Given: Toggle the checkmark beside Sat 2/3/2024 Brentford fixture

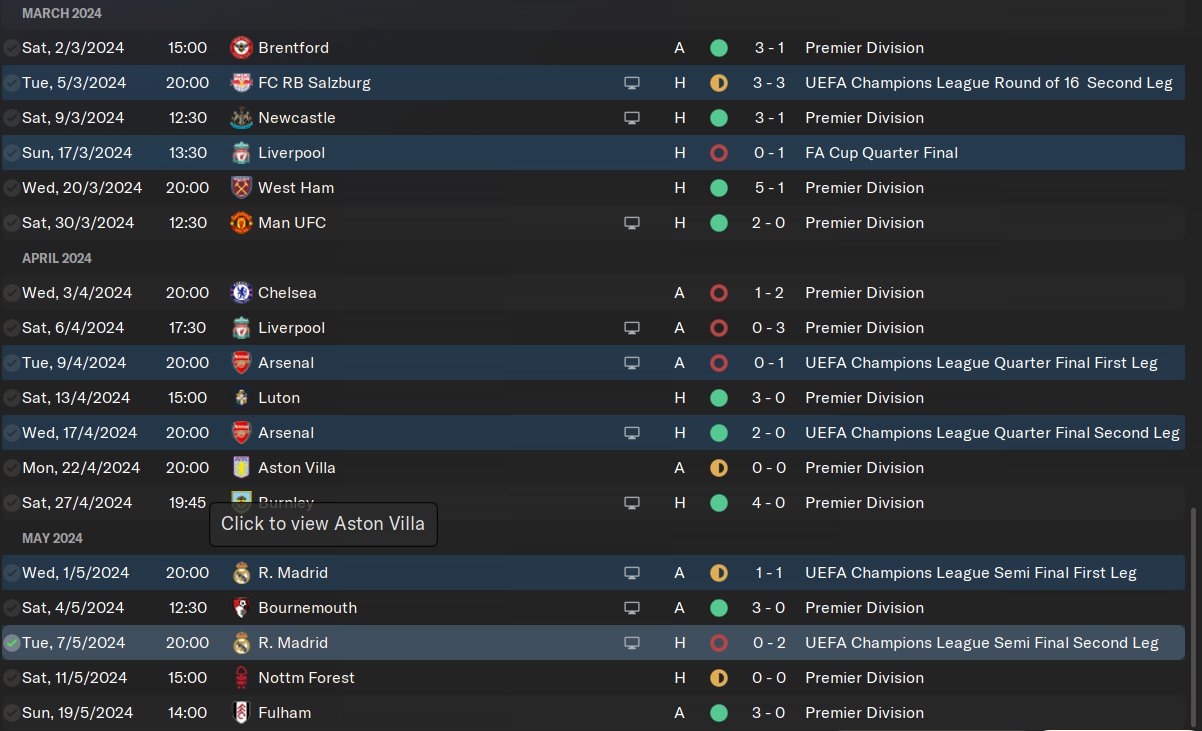Looking at the screenshot, I should point(12,48).
